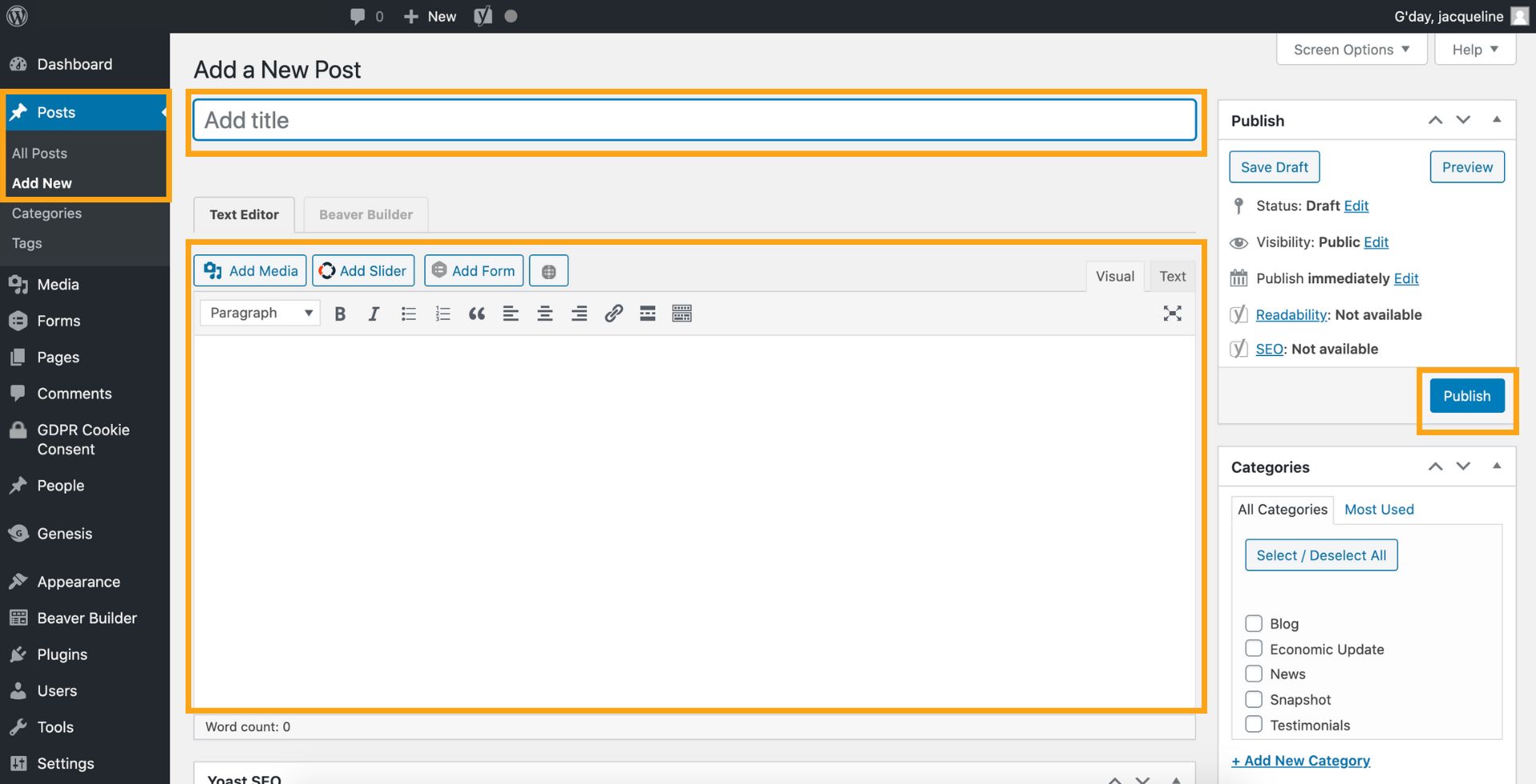Collapse the Categories panel with its triangle
Image resolution: width=1536 pixels, height=784 pixels.
point(1497,466)
